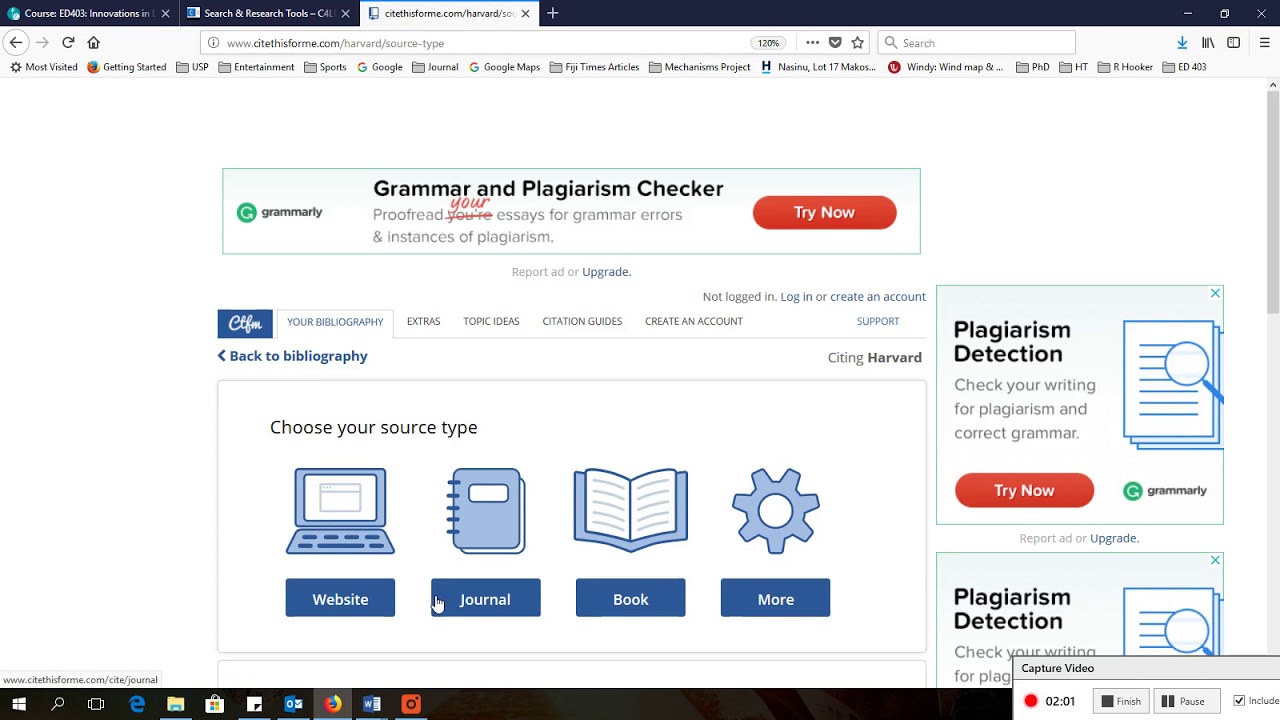Finish the video capture recording

(x=1121, y=701)
